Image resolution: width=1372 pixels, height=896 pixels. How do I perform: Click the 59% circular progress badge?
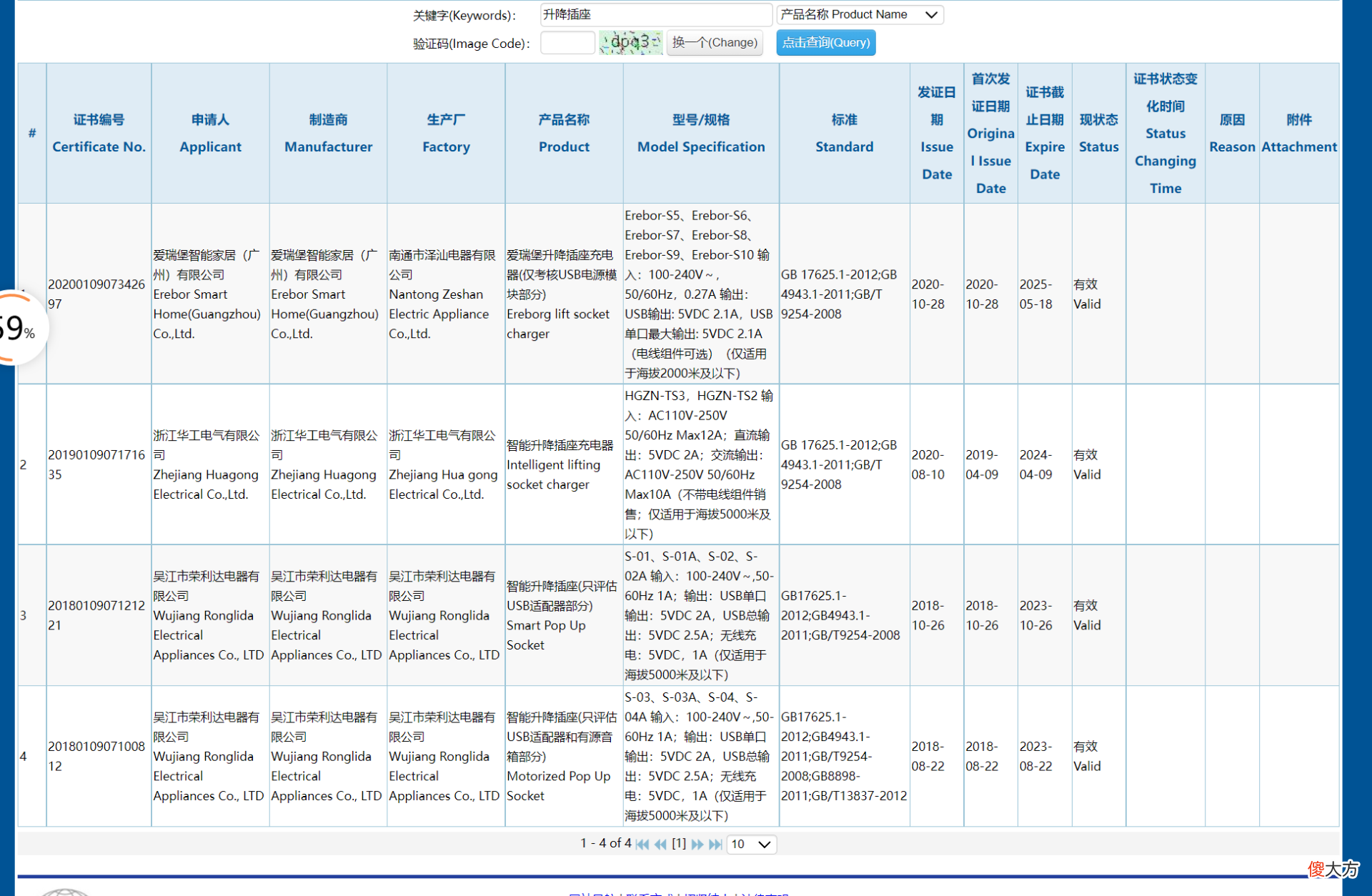tap(18, 329)
